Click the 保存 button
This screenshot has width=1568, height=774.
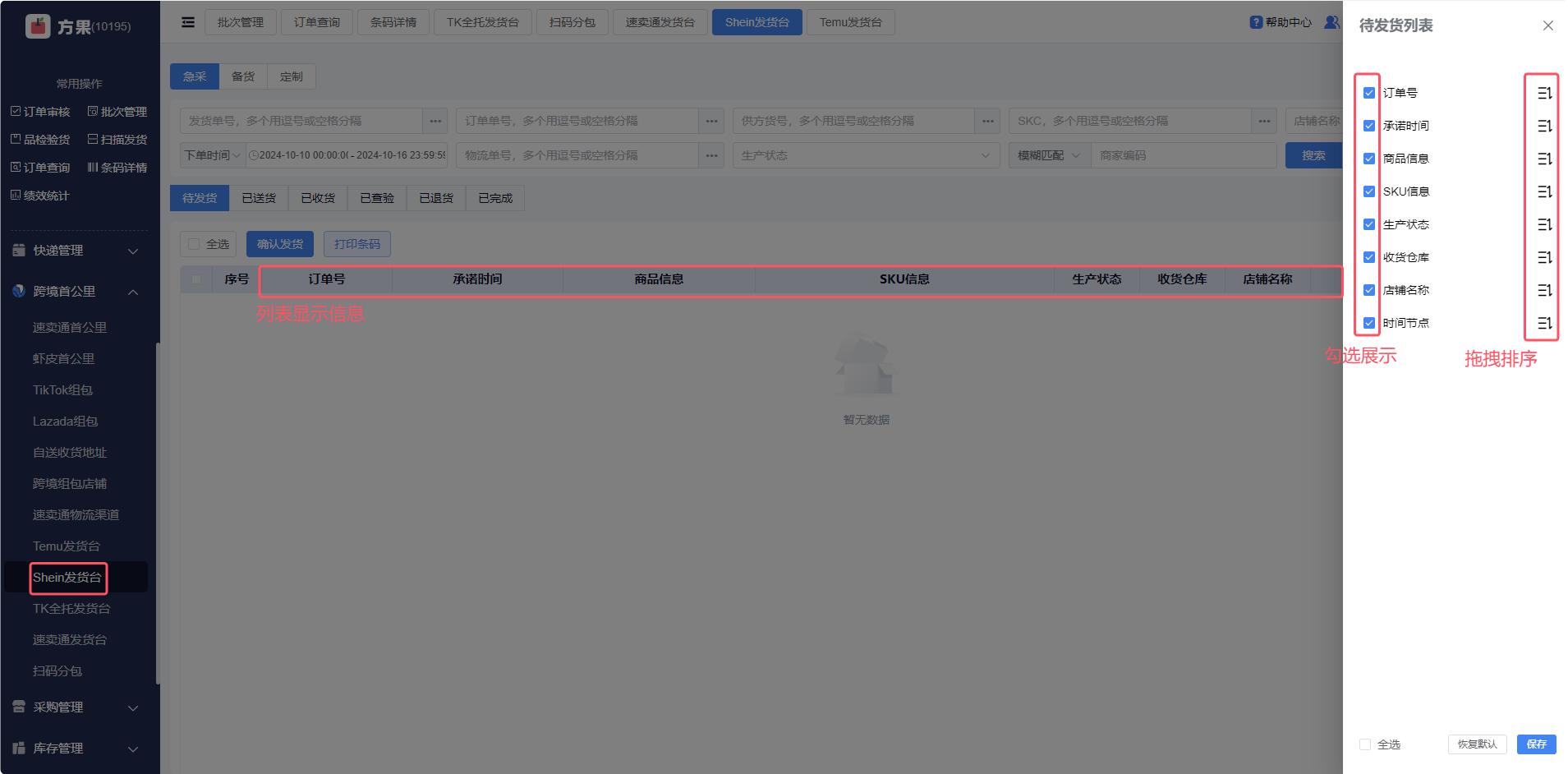[x=1537, y=744]
